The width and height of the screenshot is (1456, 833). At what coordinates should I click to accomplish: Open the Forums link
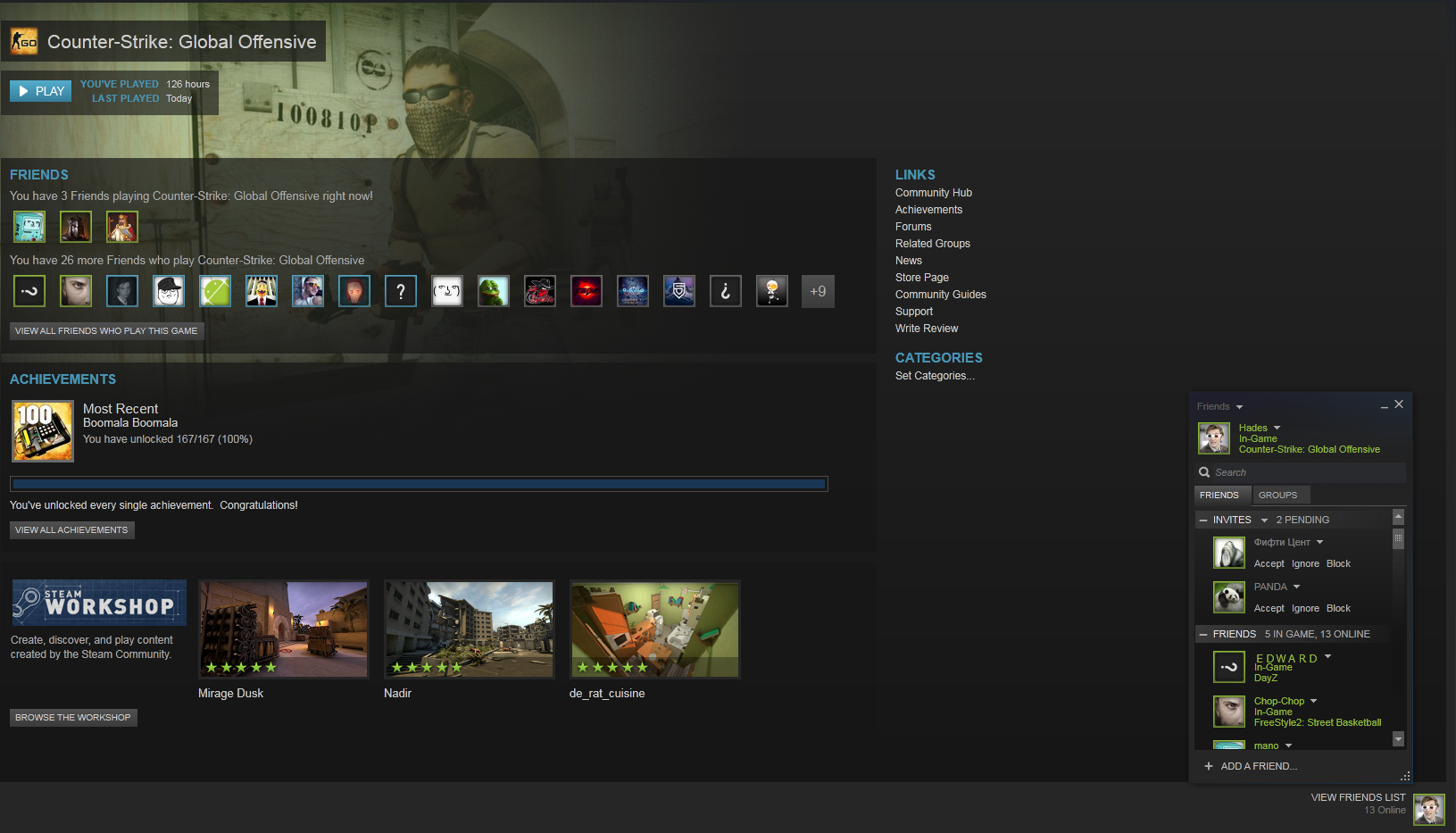click(x=913, y=227)
